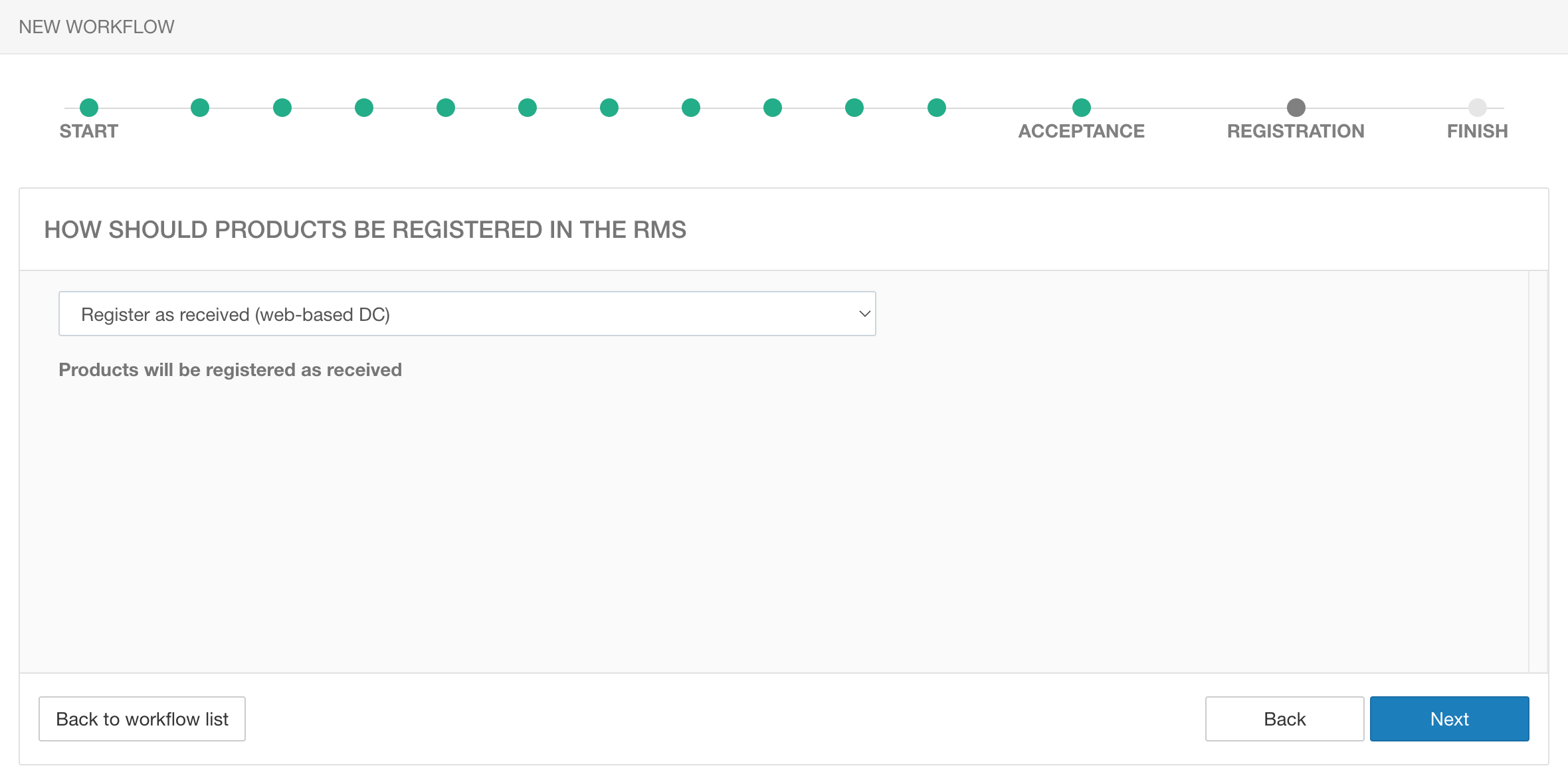Viewport: 1568px width, 780px height.
Task: Go to the fourth workflow step dot
Action: (x=364, y=108)
